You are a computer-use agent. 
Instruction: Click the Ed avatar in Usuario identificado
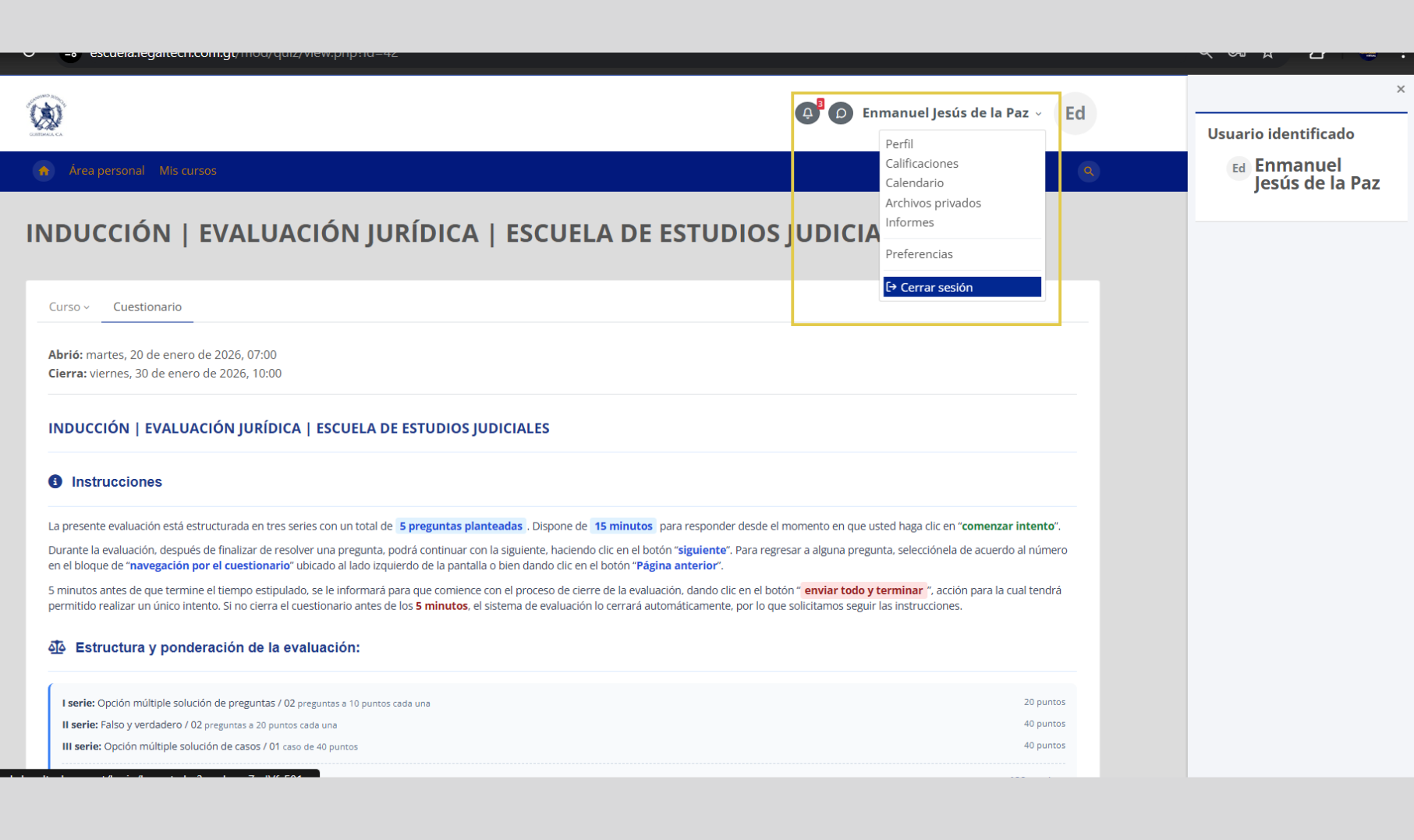[1238, 168]
